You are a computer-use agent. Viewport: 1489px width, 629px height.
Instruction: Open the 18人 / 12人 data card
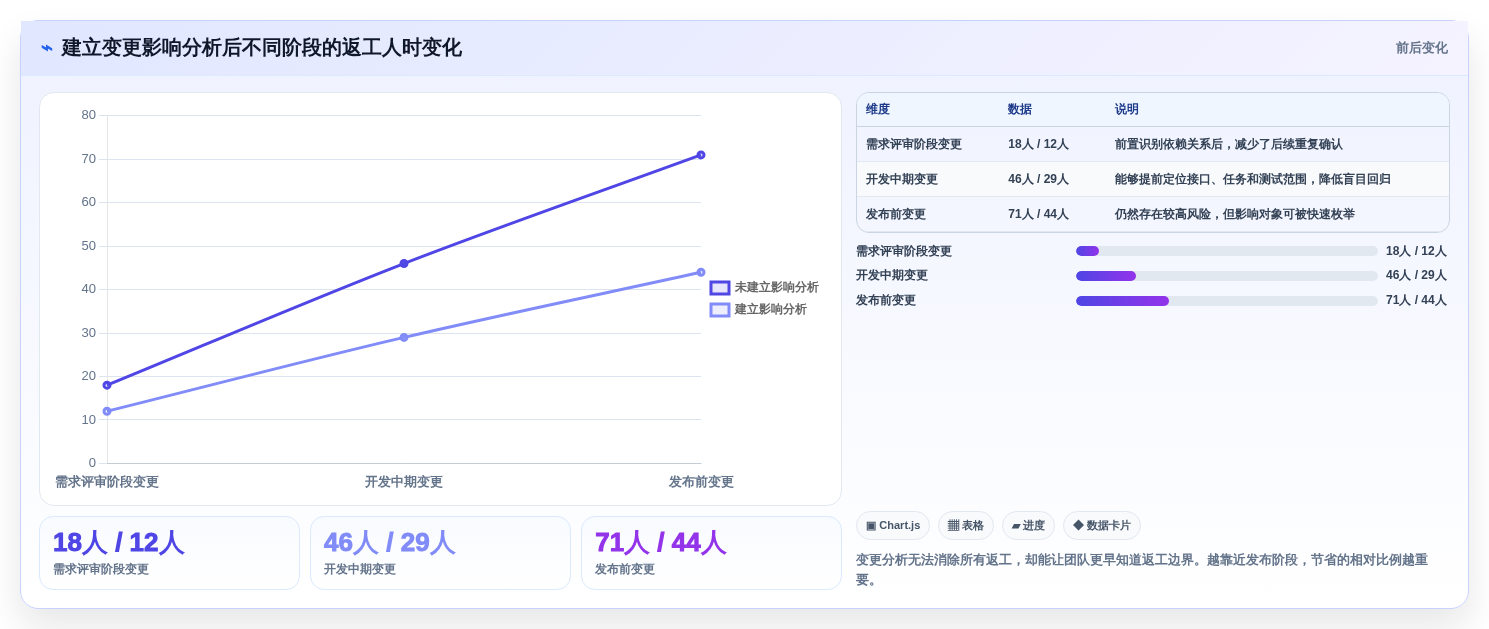[x=169, y=553]
